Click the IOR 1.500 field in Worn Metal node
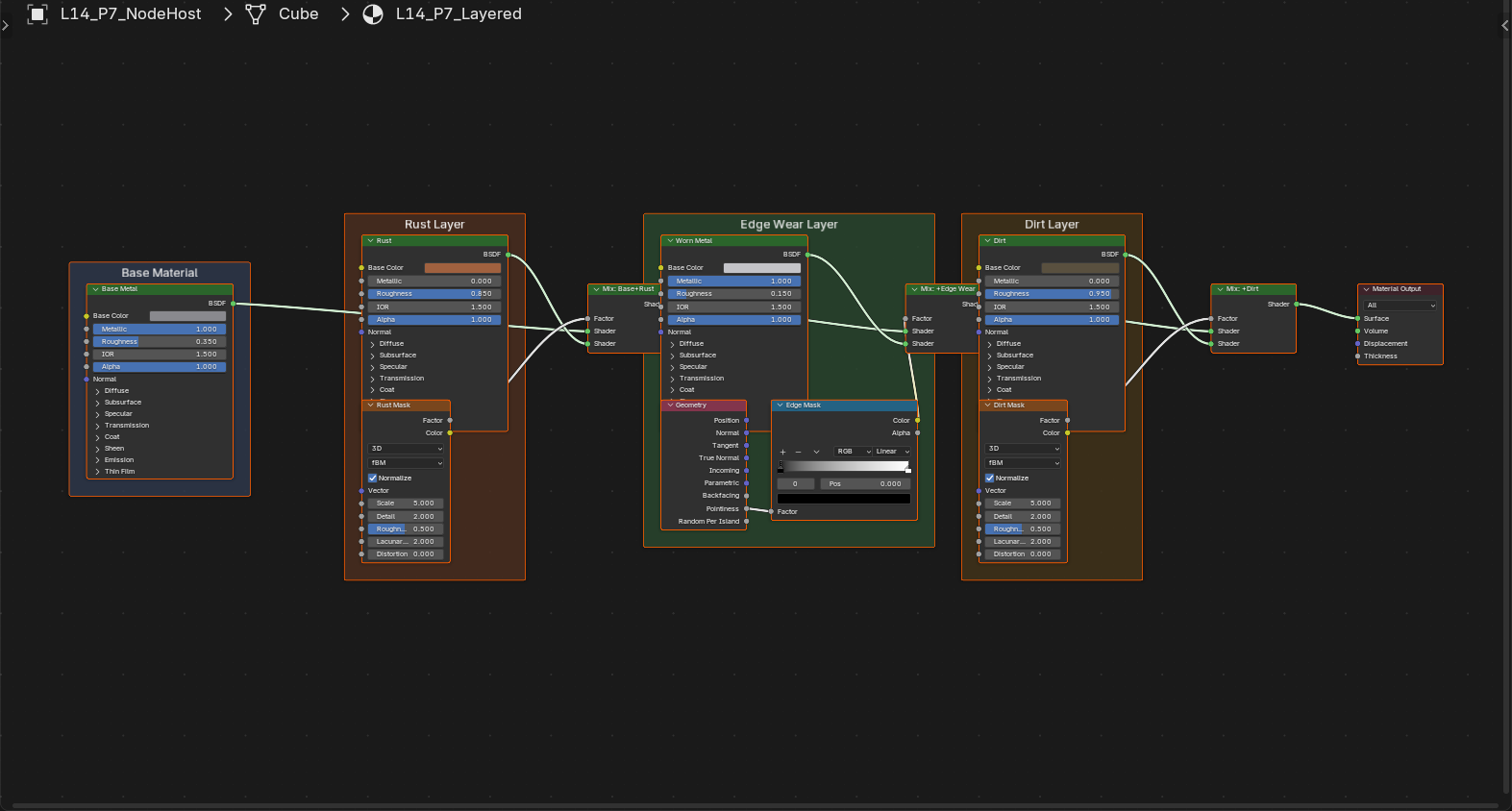Screen dimensions: 1512x811 (735, 307)
